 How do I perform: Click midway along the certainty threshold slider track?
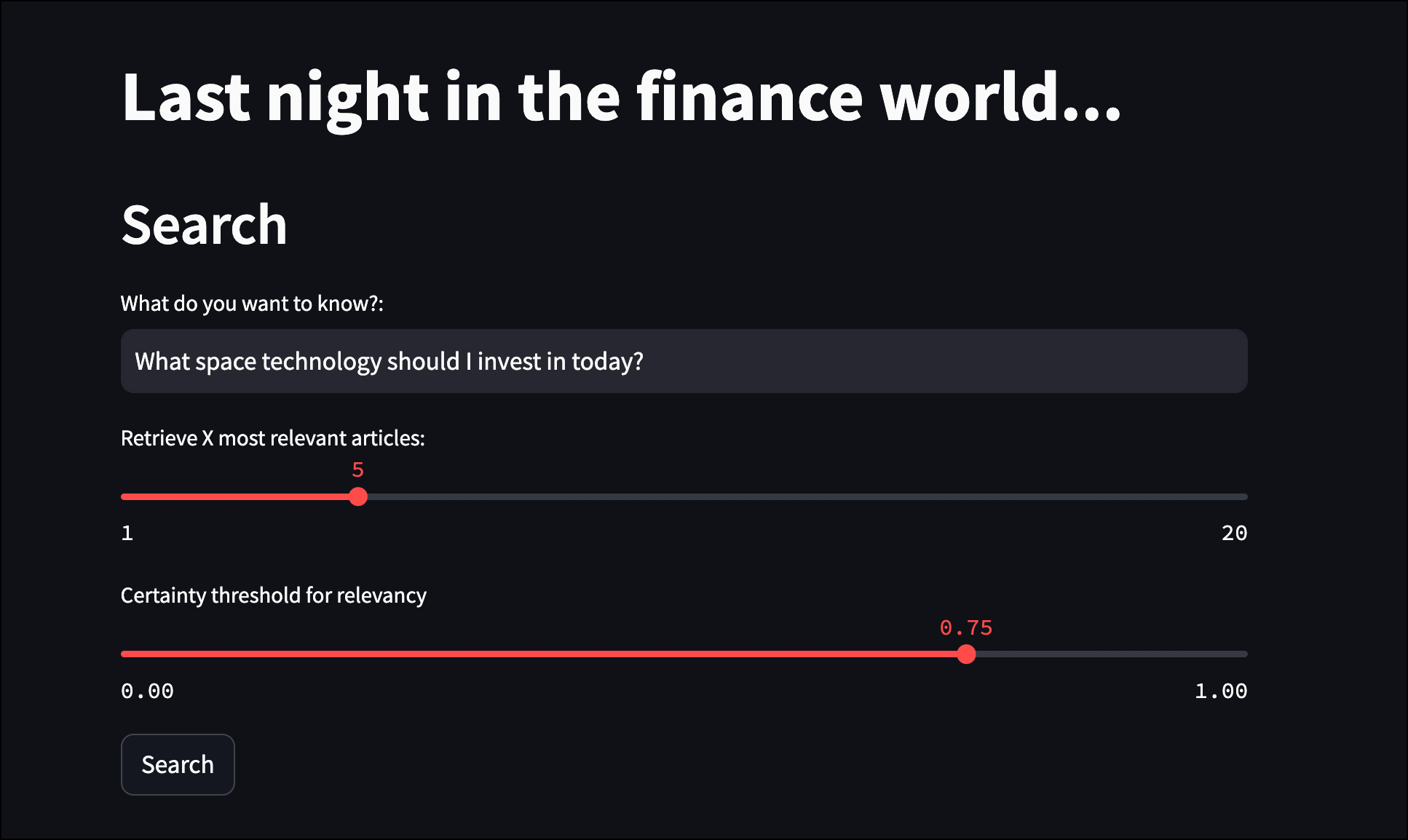(684, 654)
